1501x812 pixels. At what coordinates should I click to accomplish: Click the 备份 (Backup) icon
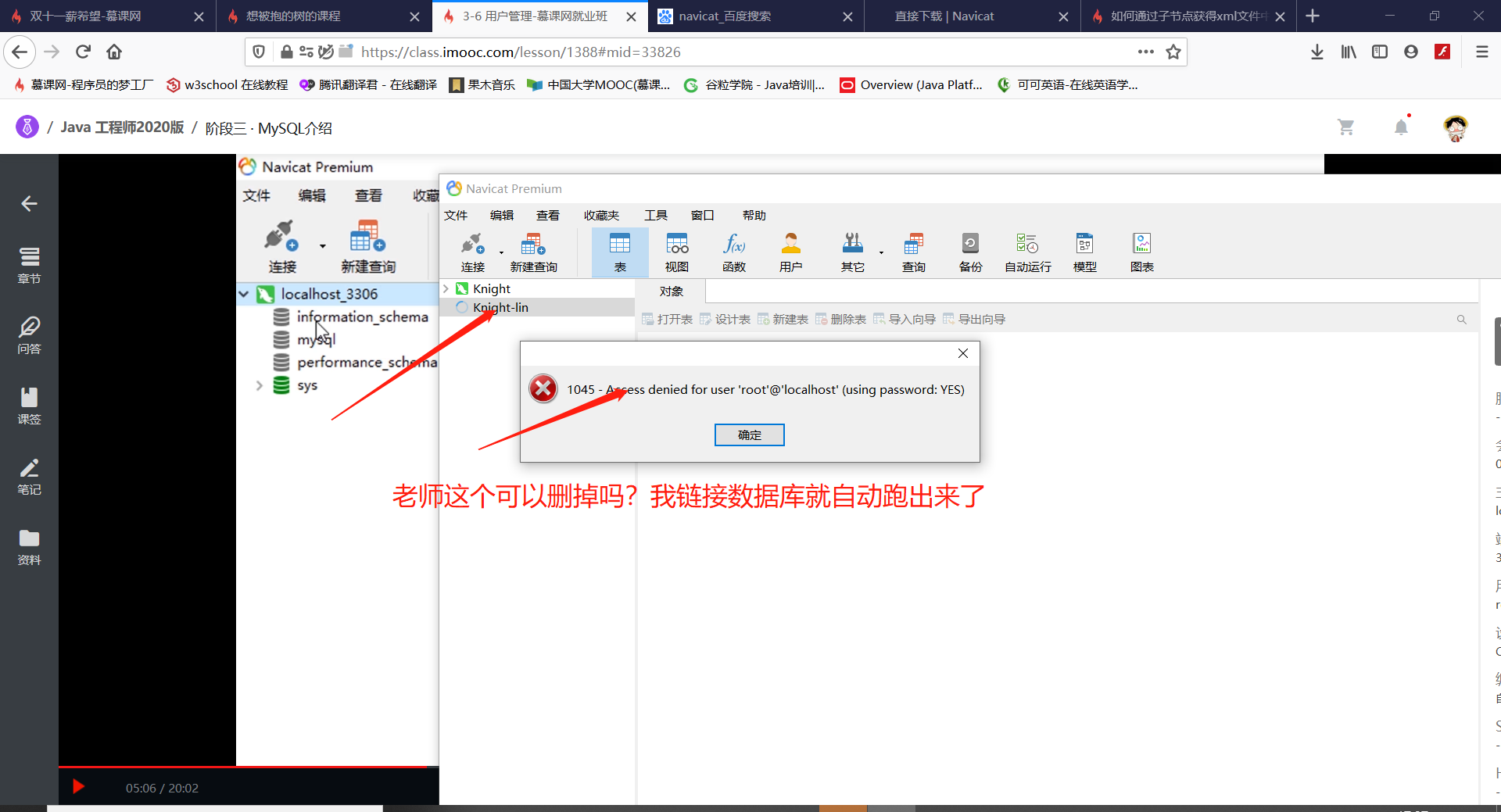(969, 250)
